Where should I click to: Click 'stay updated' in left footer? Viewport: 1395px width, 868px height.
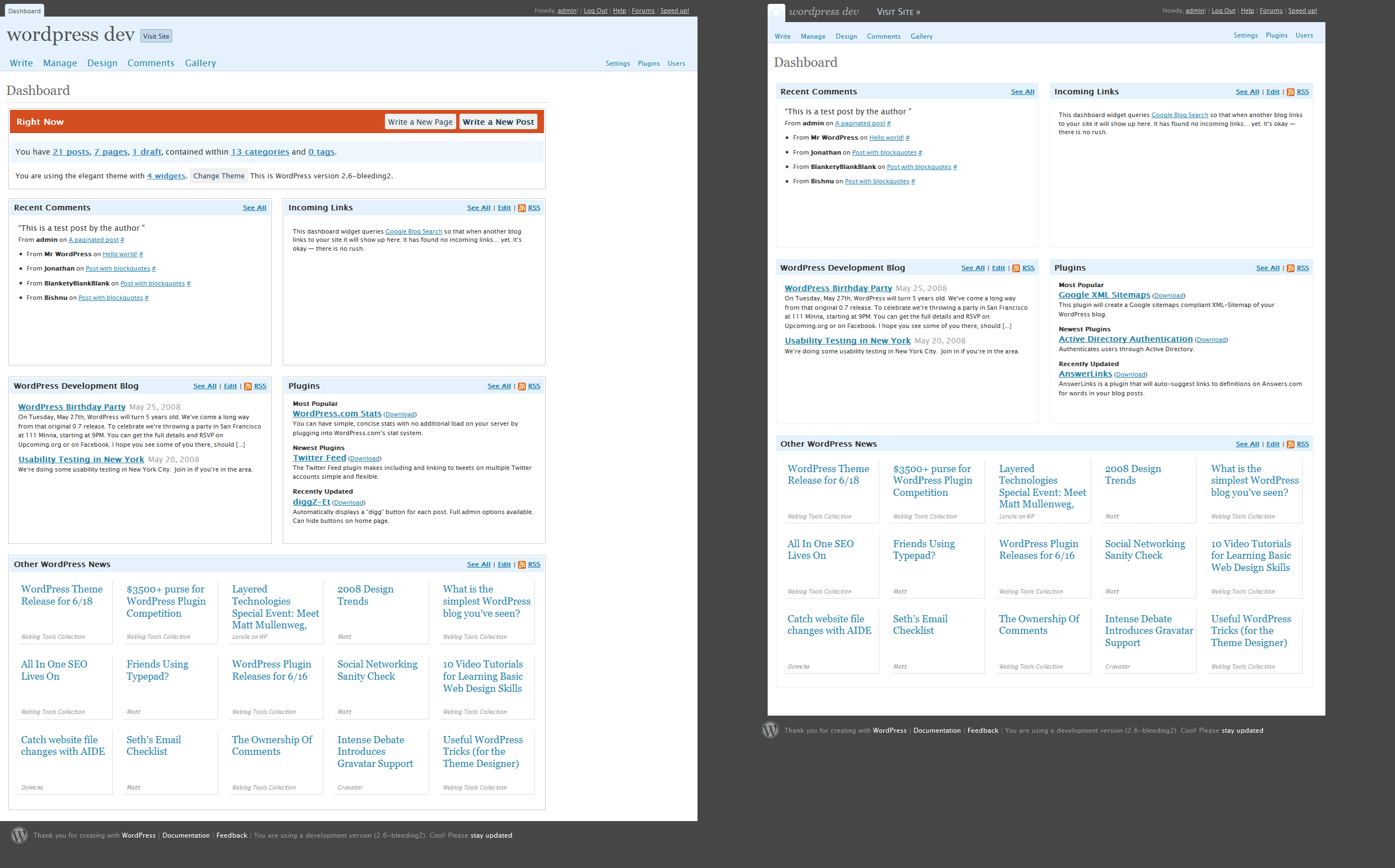492,836
